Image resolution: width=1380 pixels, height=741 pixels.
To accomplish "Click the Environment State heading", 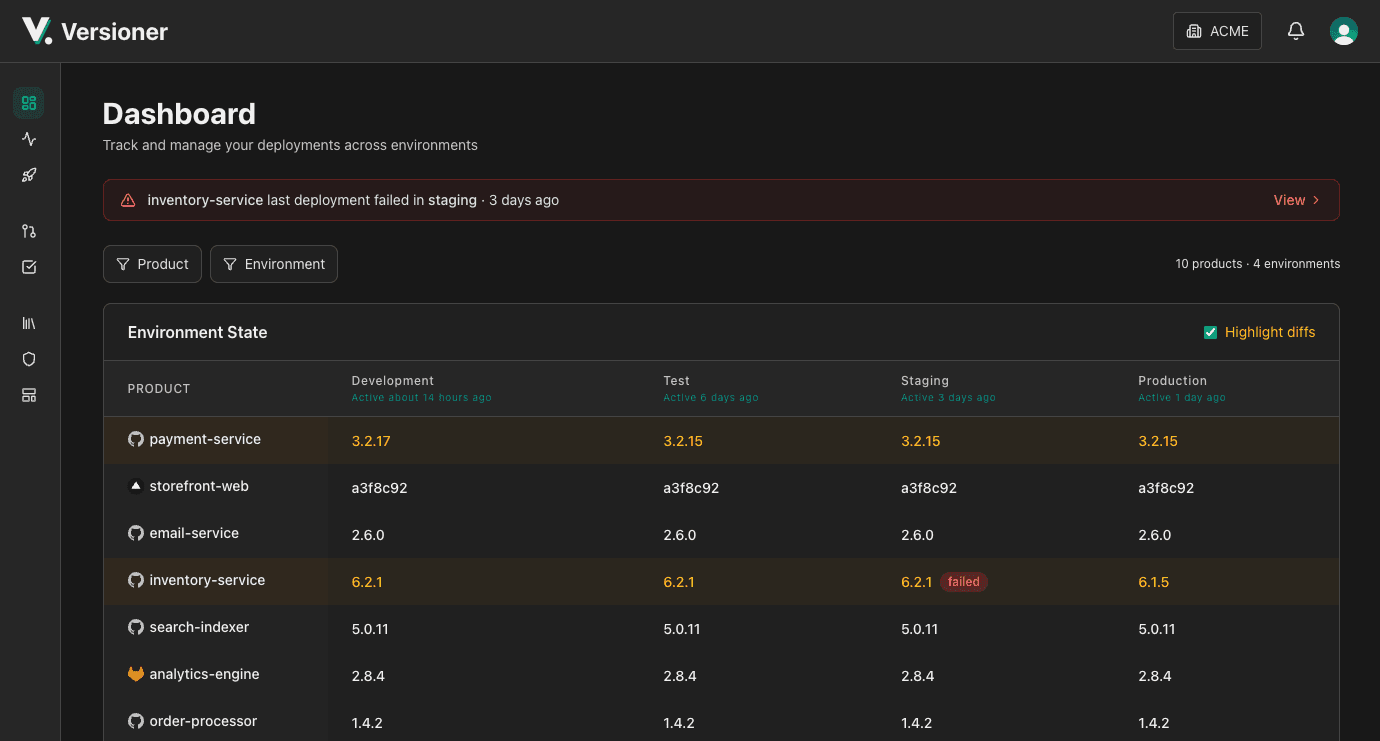I will [198, 332].
